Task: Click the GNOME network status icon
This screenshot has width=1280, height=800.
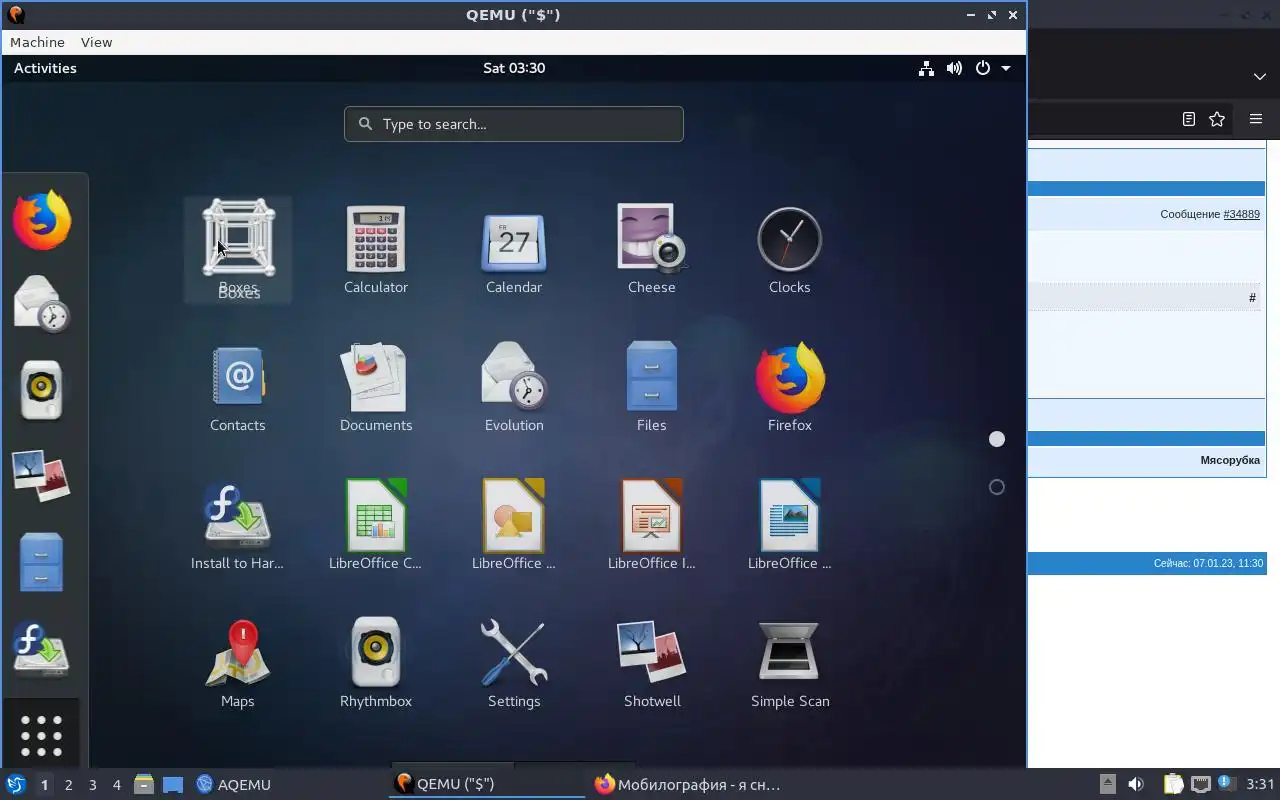Action: tap(927, 68)
